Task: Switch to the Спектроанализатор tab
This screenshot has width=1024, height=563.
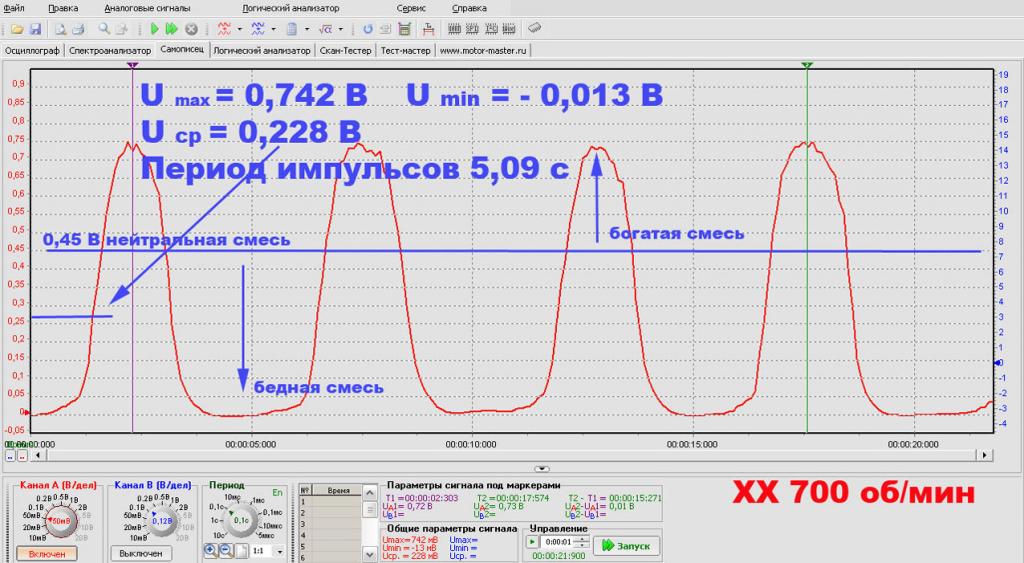Action: (x=110, y=49)
